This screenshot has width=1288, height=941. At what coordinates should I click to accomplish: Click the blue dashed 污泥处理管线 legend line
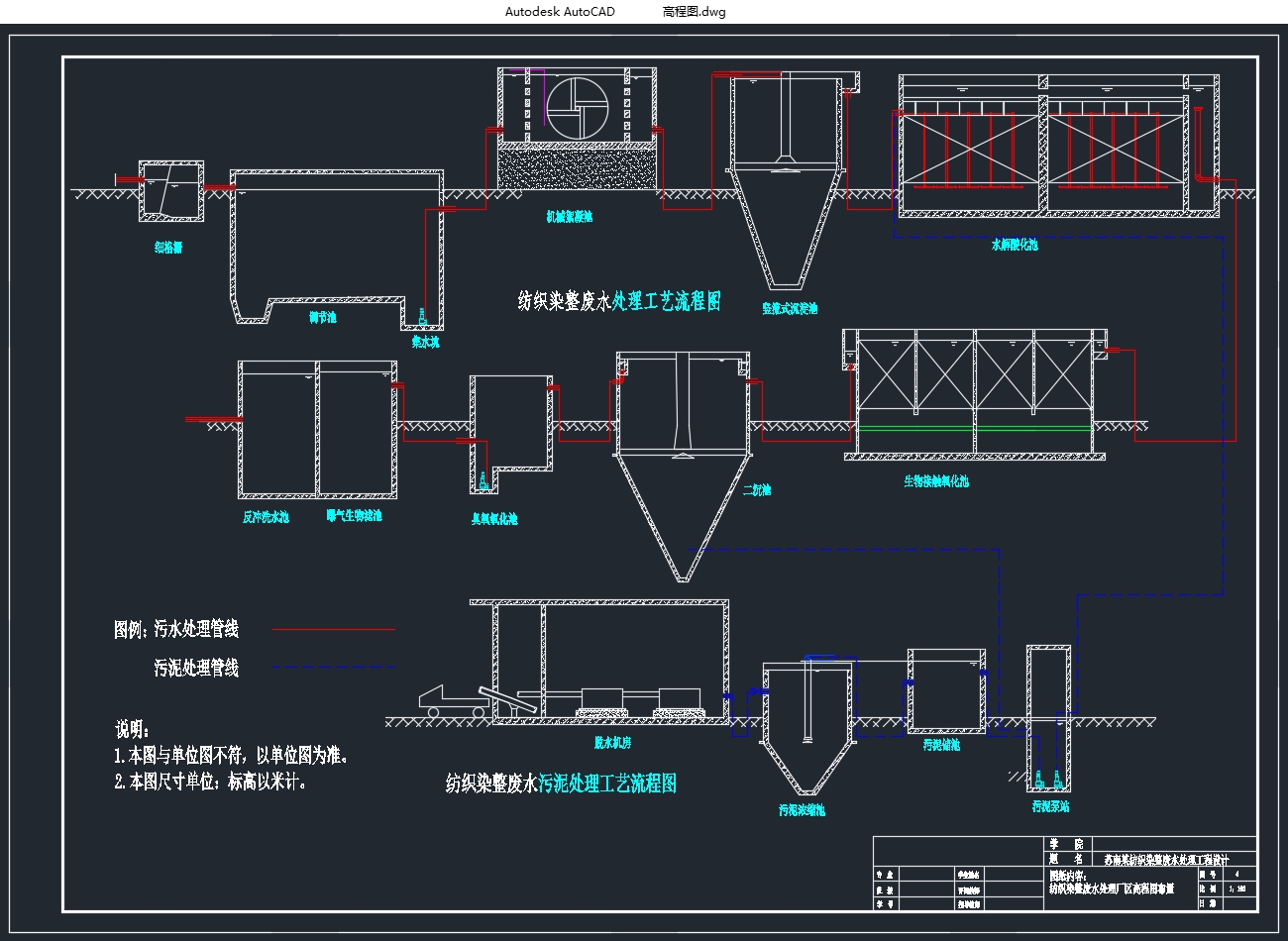coord(334,668)
